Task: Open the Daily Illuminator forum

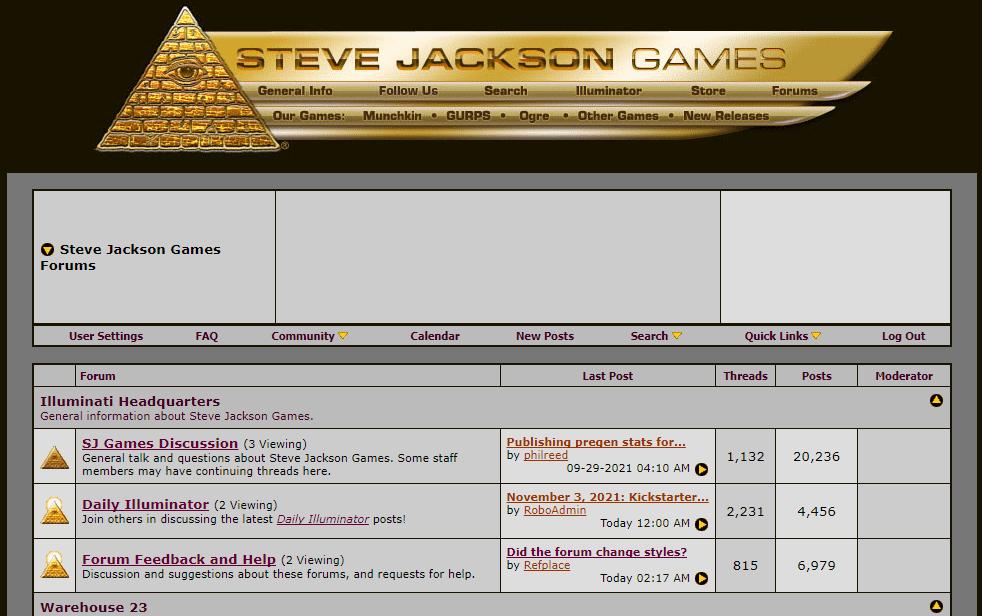Action: click(145, 505)
